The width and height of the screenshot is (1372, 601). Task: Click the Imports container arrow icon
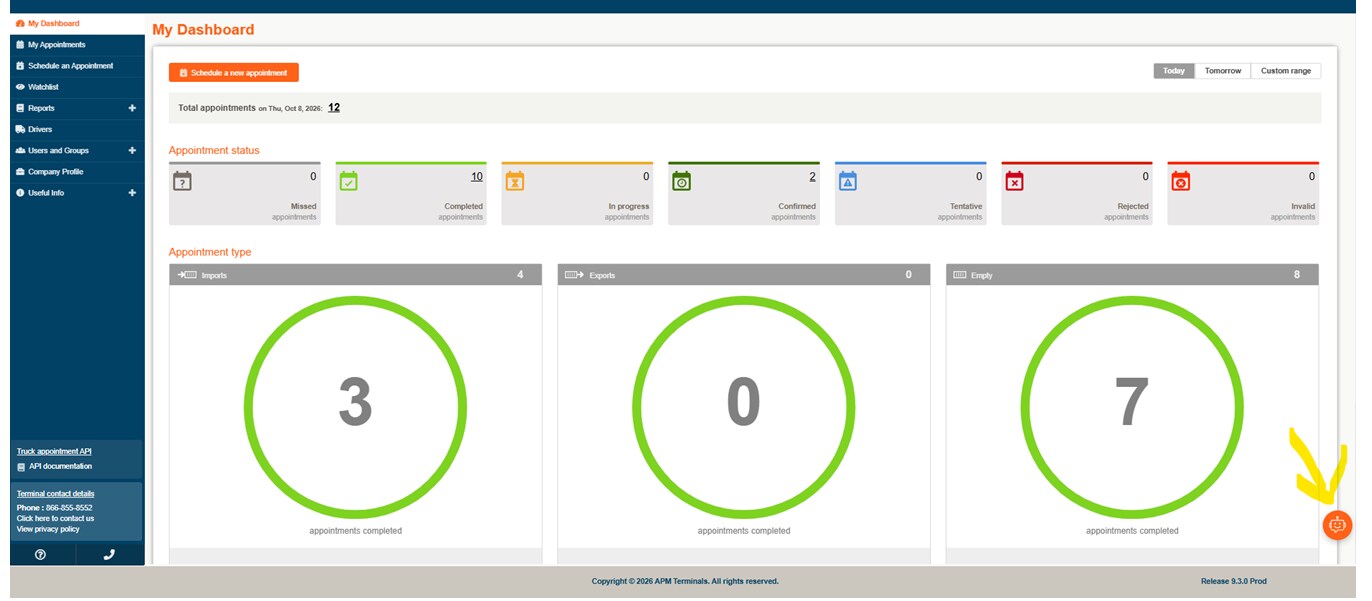(x=187, y=275)
